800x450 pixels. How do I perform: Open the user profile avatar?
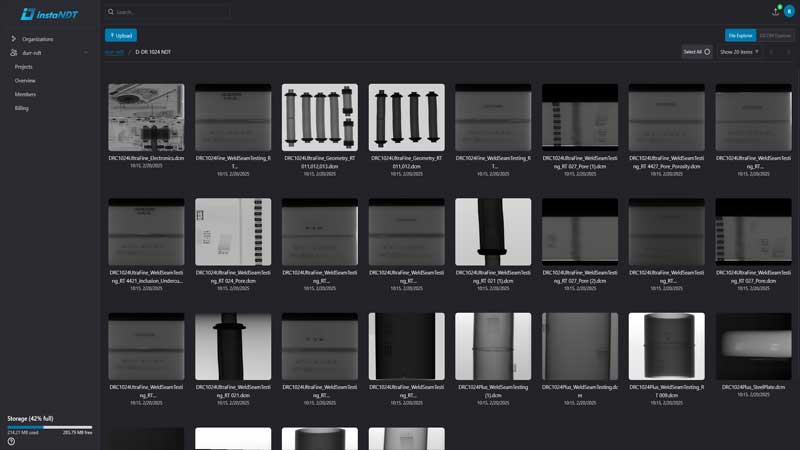pos(789,12)
